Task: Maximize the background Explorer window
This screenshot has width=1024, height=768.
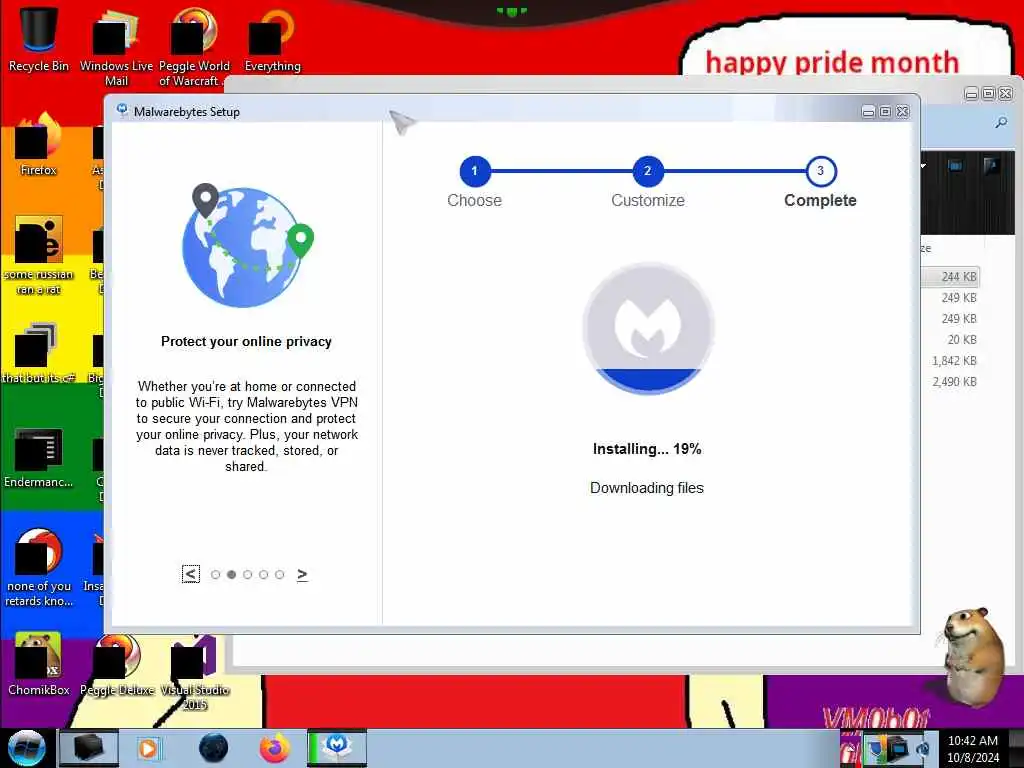Action: click(989, 93)
